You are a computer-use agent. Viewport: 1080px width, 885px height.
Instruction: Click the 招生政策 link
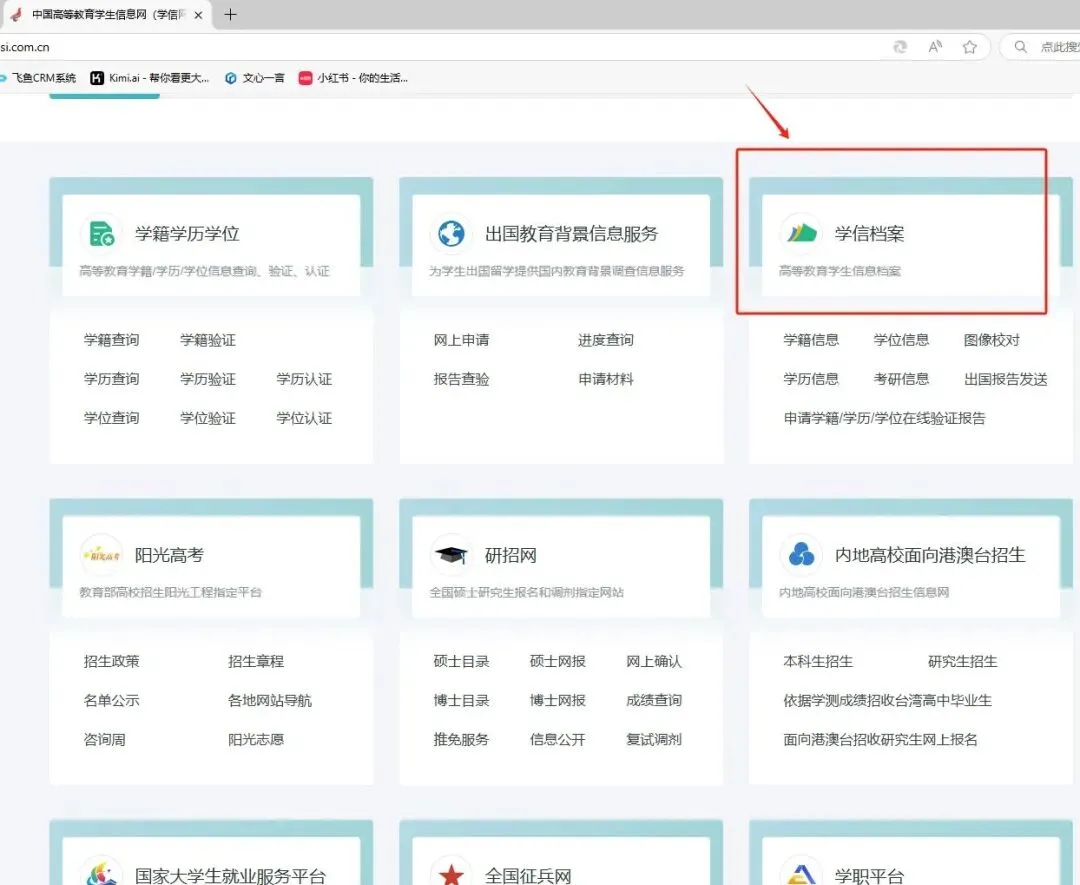tap(112, 661)
